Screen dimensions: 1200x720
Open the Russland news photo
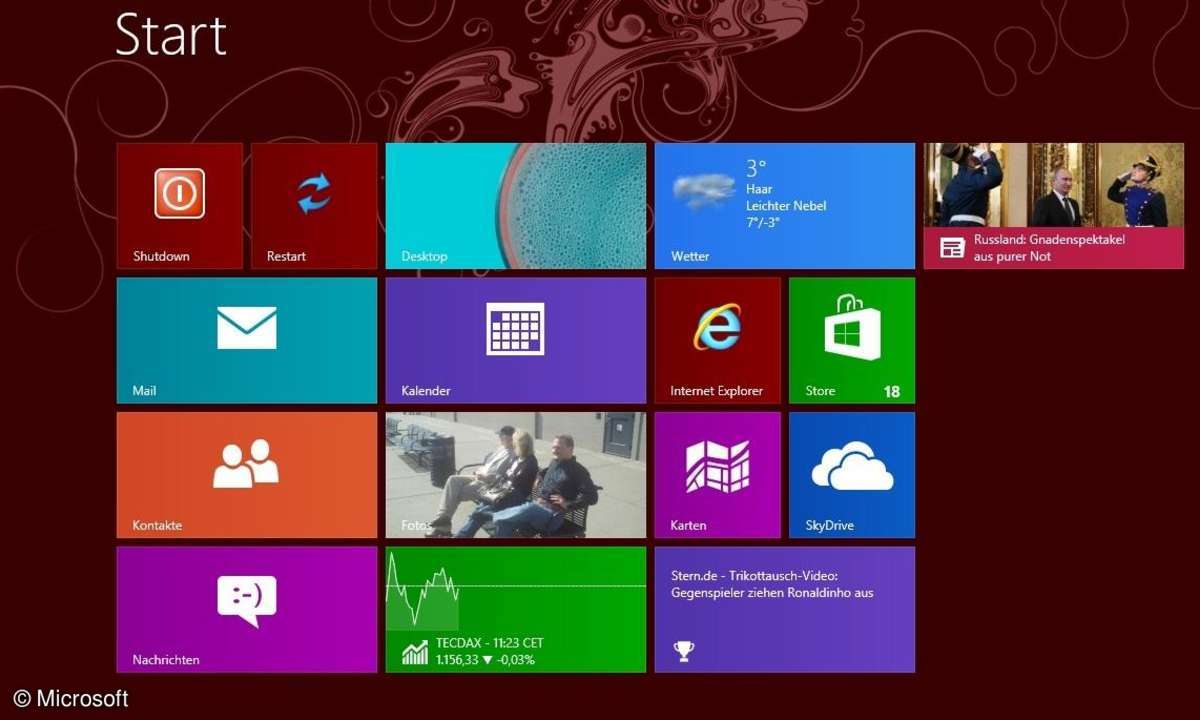1053,185
